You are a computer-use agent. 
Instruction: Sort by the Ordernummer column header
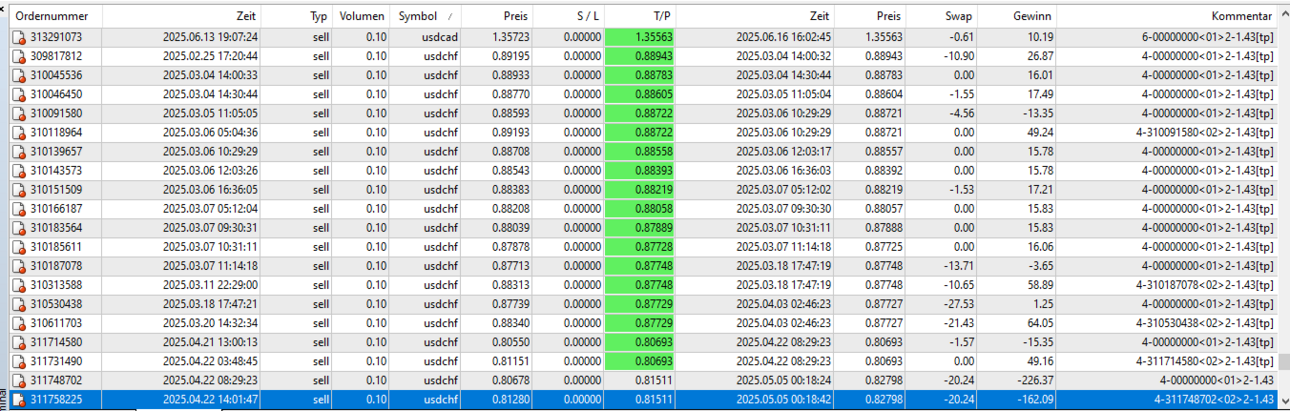pos(55,17)
